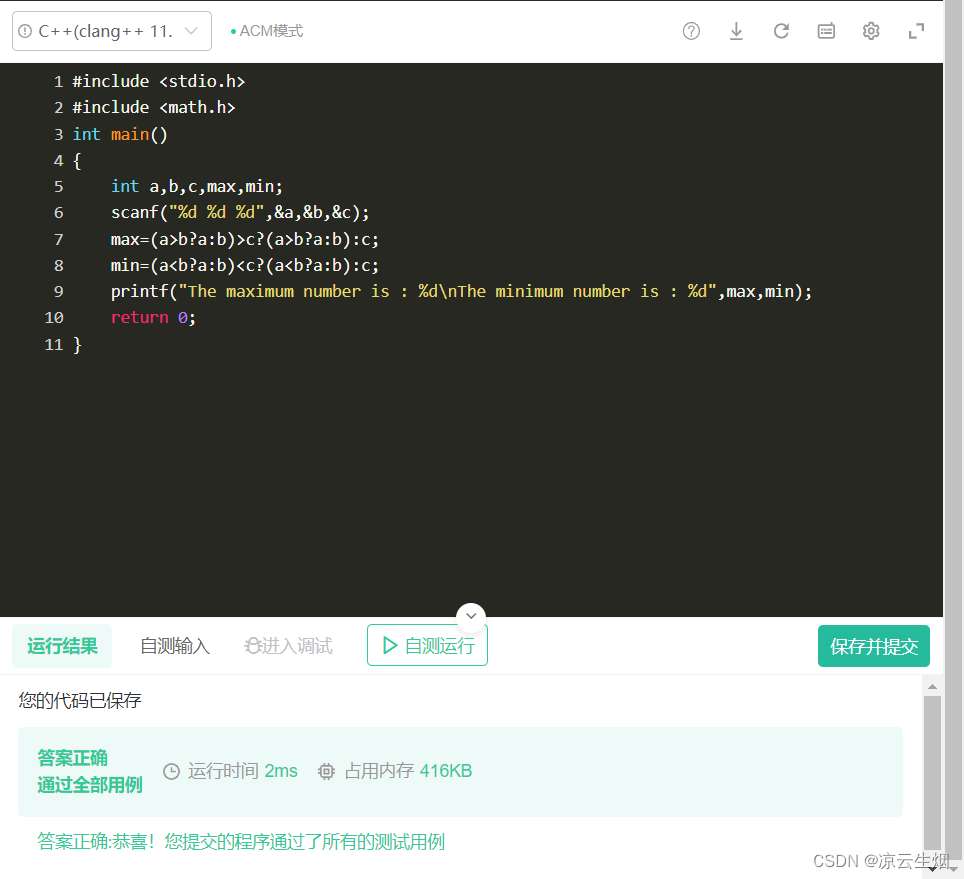Click line 8 min assignment statement
964x879 pixels.
pos(245,266)
